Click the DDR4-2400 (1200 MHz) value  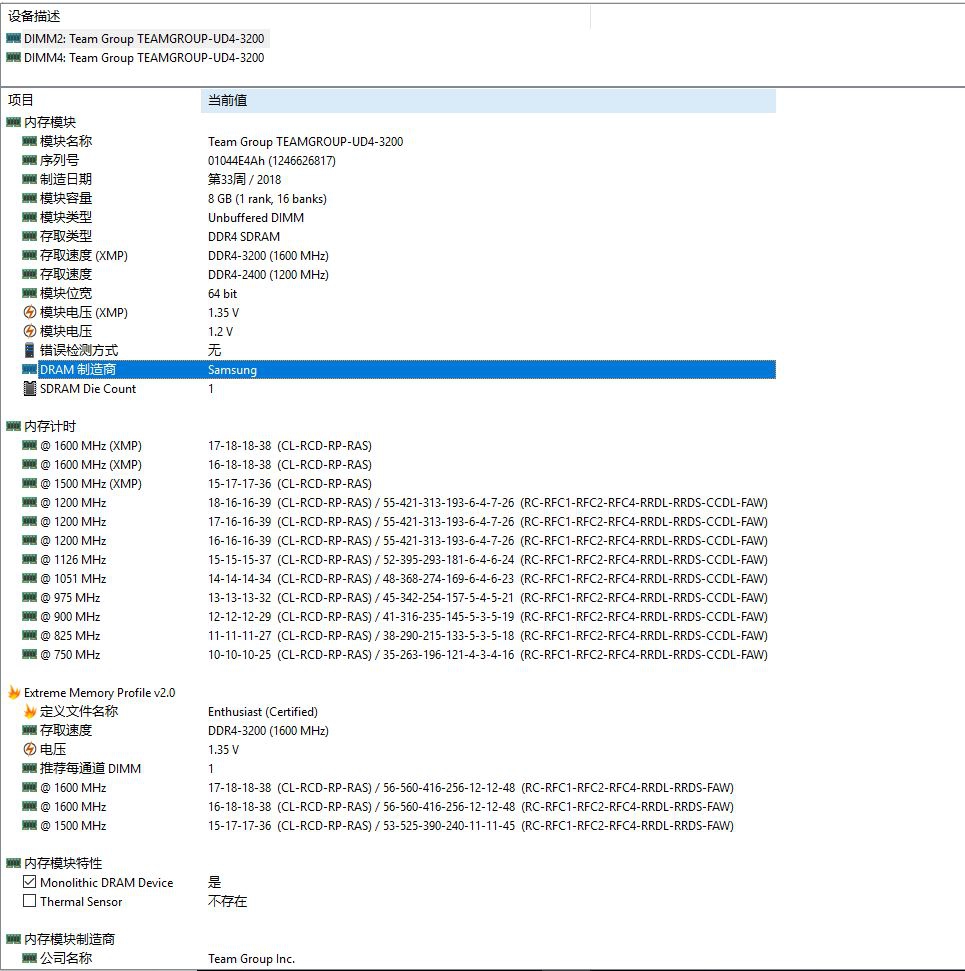coord(268,274)
